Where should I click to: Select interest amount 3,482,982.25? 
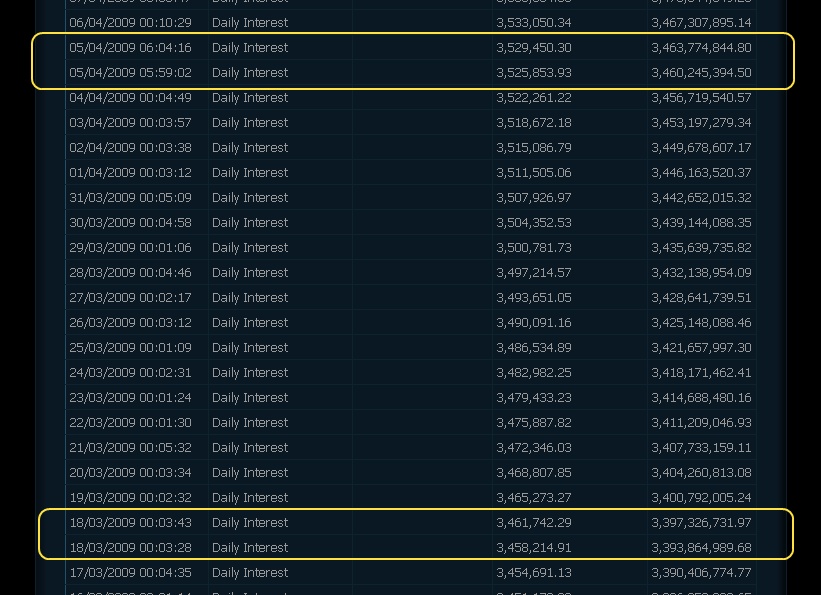pyautogui.click(x=534, y=373)
